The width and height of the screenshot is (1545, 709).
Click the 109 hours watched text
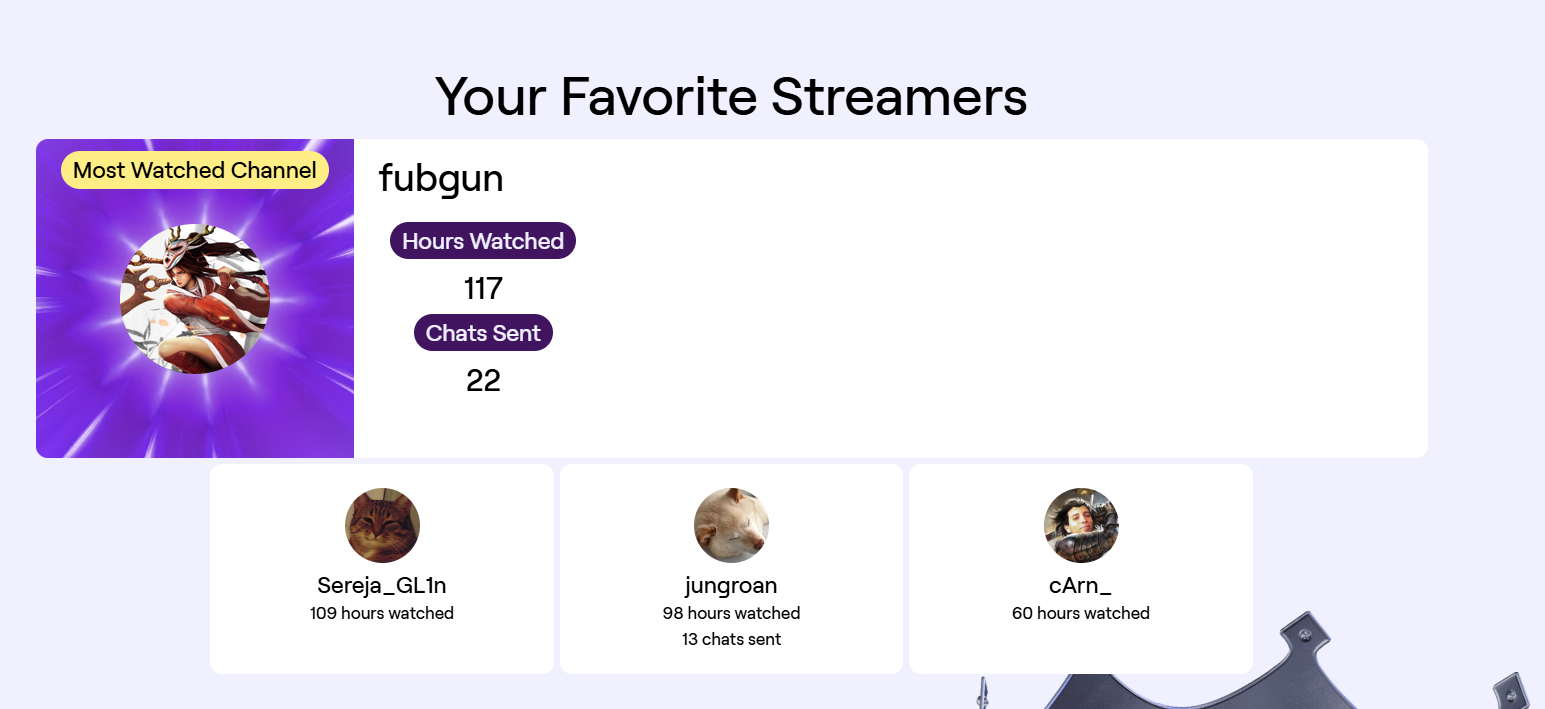(x=382, y=613)
